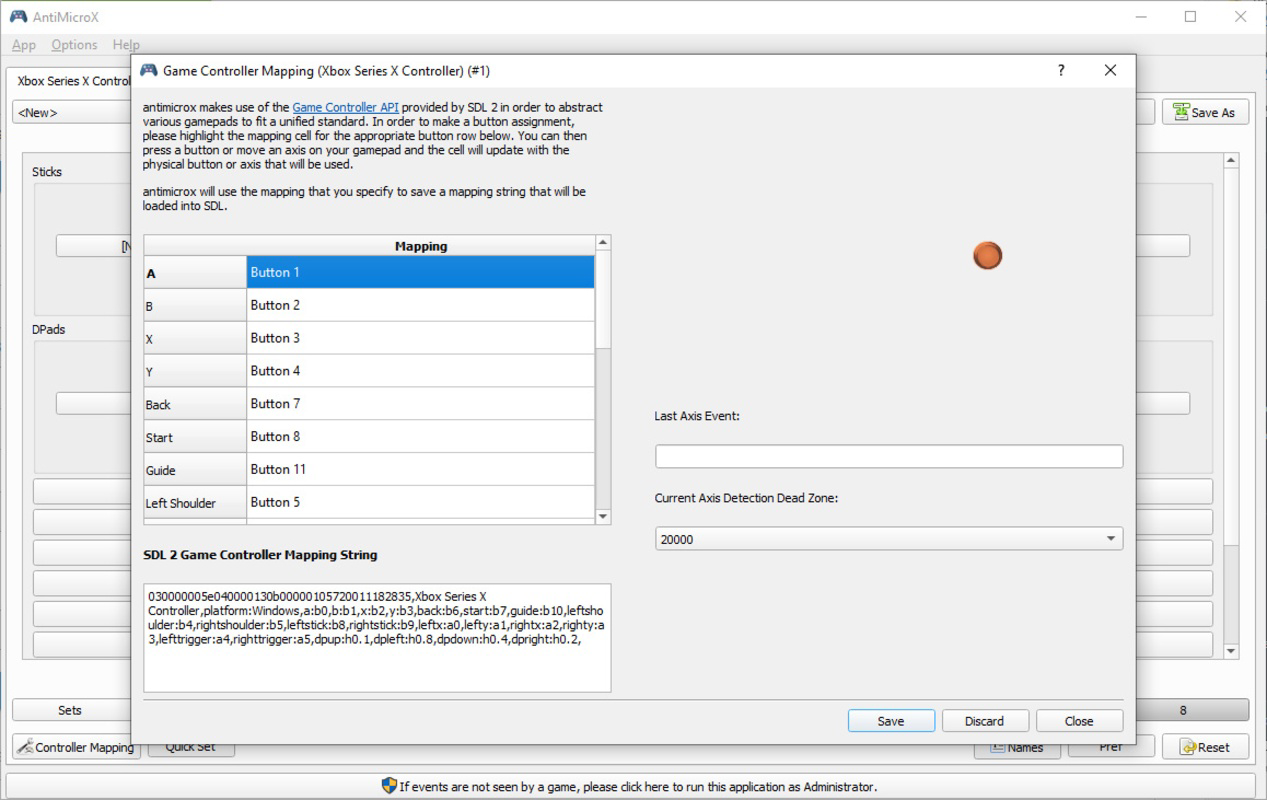Viewport: 1267px width, 800px height.
Task: Click the Back row header
Action: click(x=195, y=405)
